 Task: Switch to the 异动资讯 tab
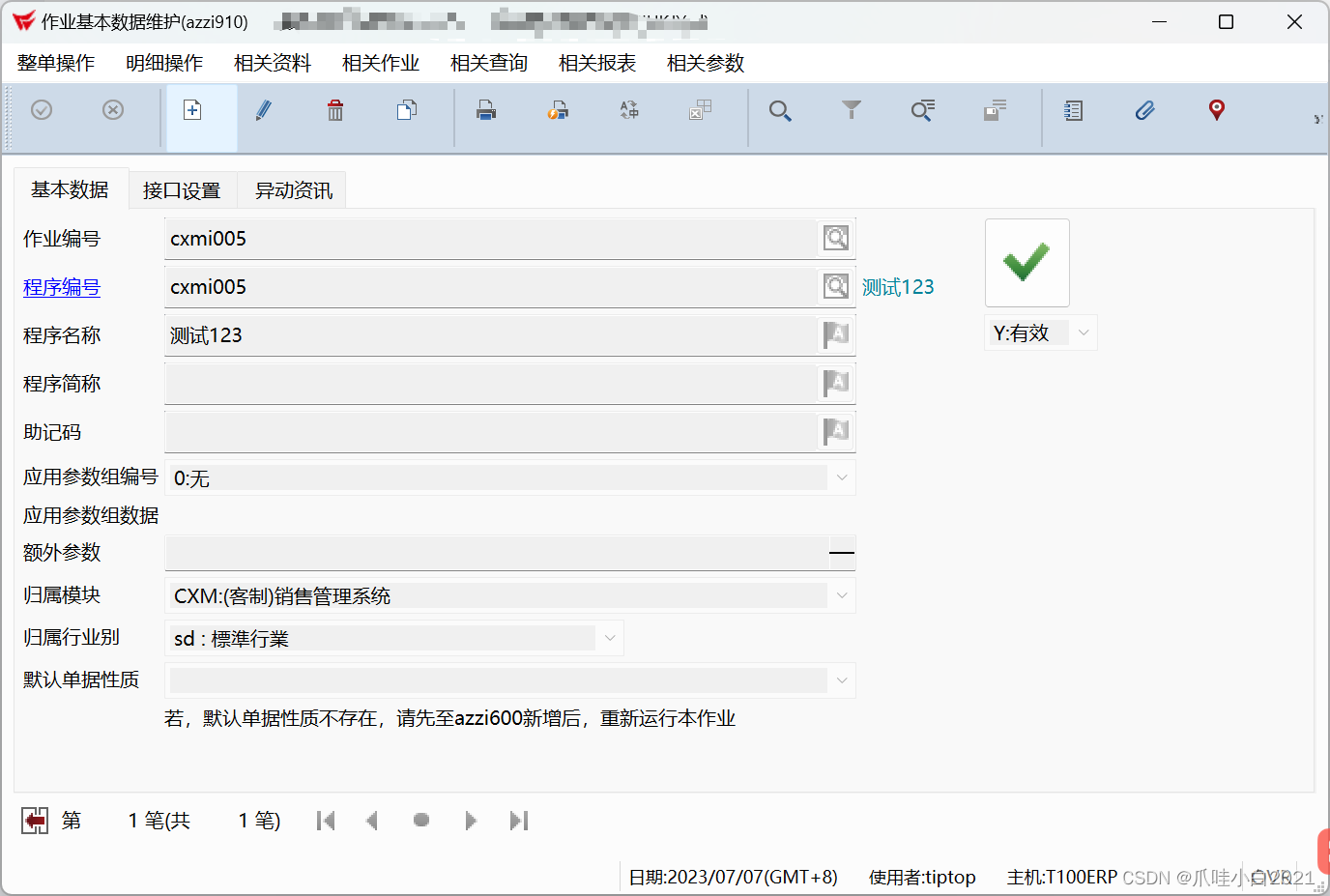coord(294,190)
